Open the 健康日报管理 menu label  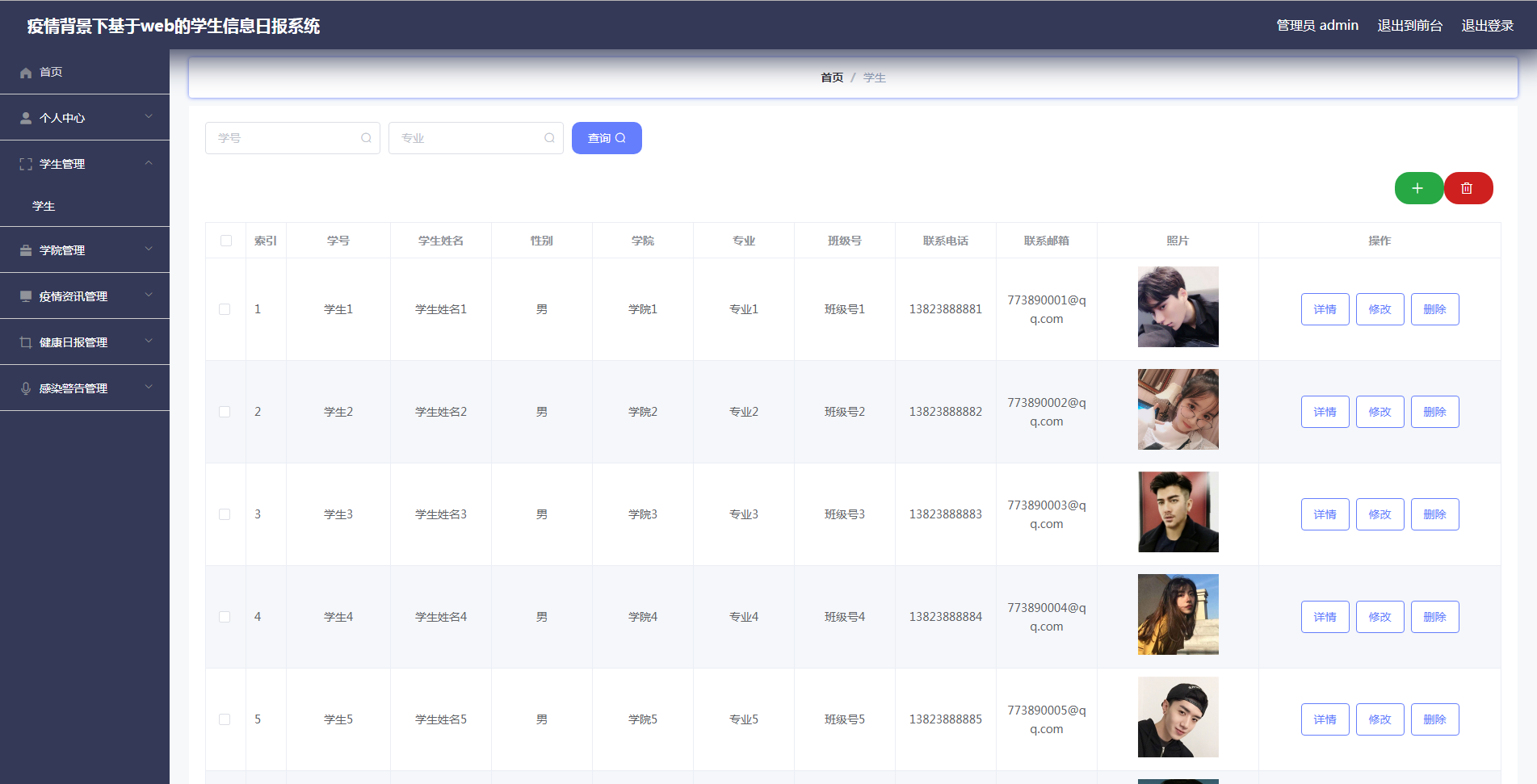pyautogui.click(x=73, y=342)
